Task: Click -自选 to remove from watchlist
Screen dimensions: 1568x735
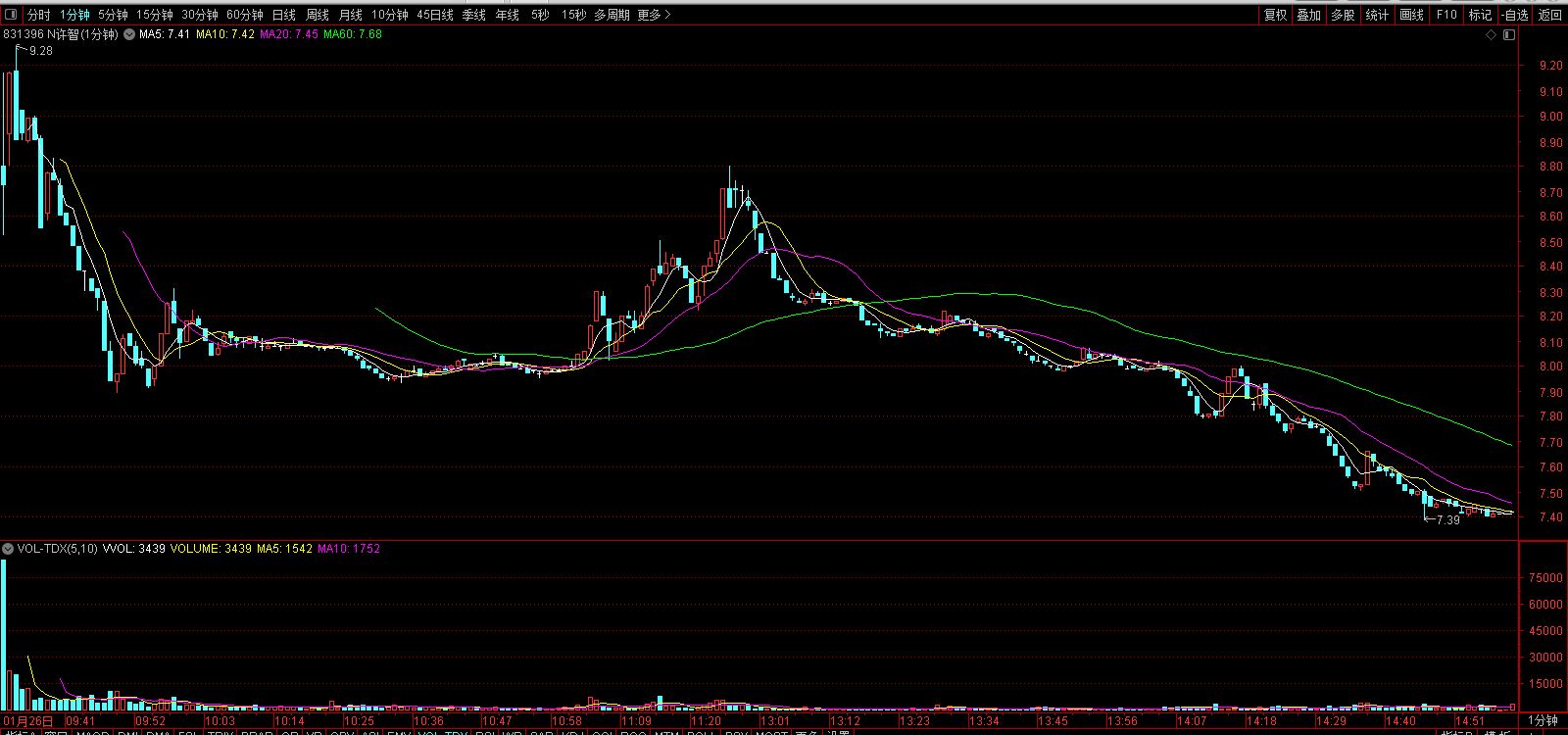Action: pos(1515,15)
